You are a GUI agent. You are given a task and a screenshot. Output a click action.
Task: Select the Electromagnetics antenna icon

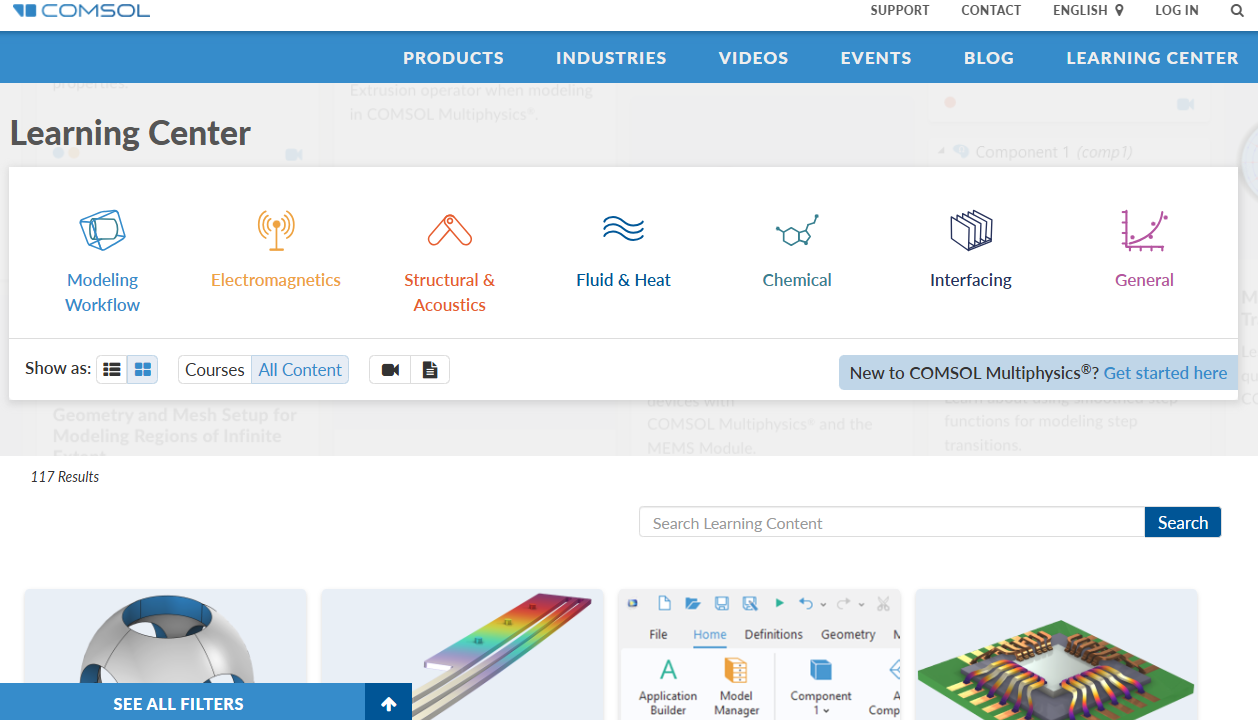click(275, 230)
